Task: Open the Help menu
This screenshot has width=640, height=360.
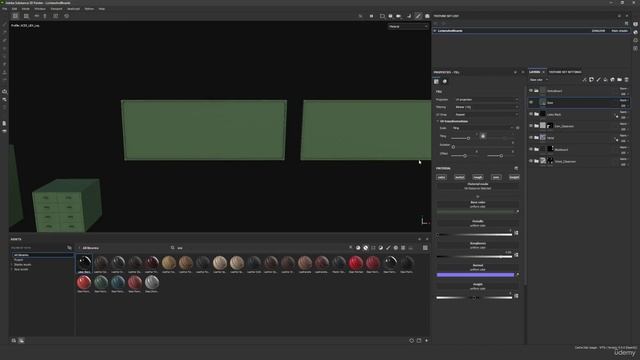Action: click(102, 9)
